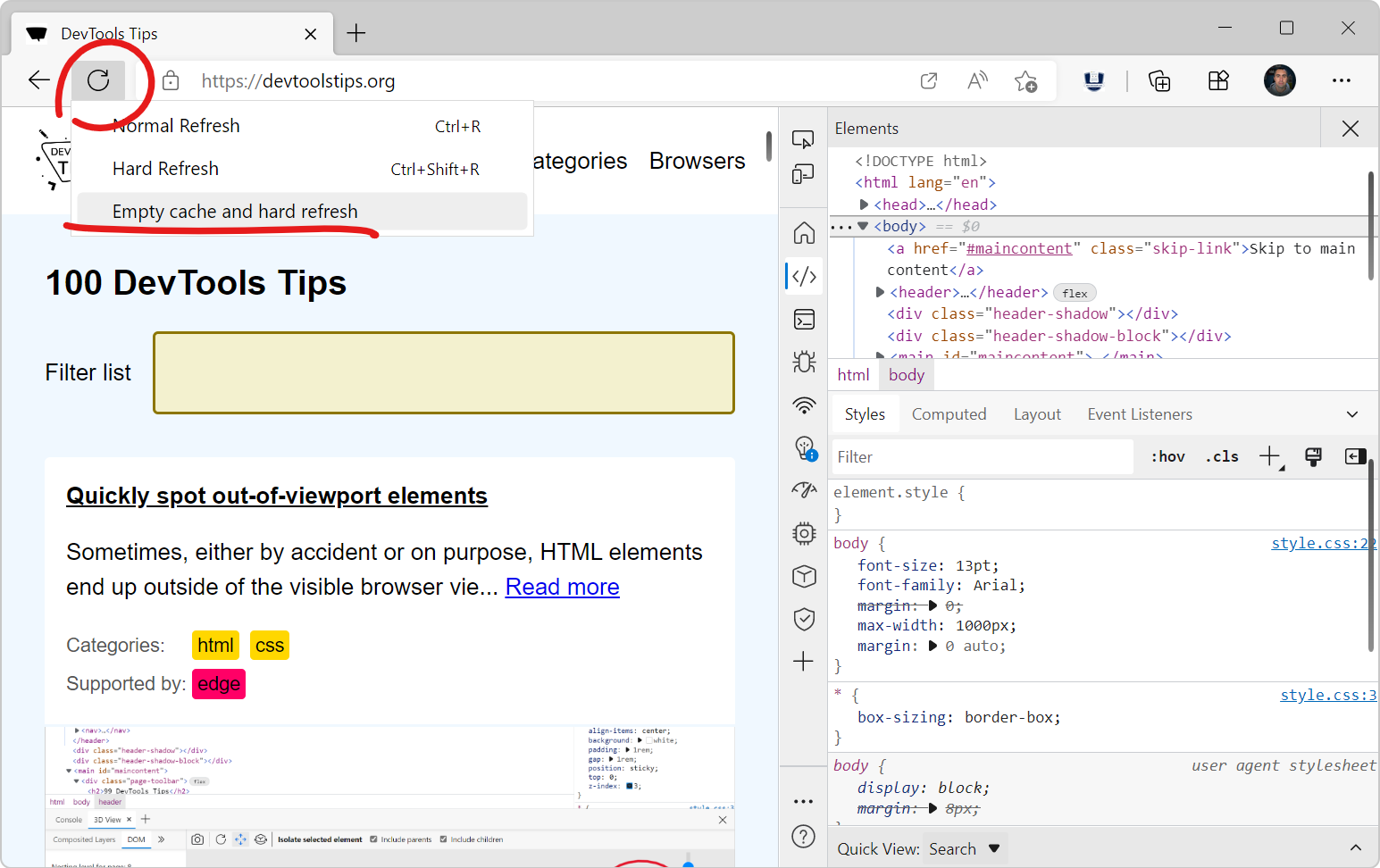Expand the header element in DOM tree

pos(880,292)
